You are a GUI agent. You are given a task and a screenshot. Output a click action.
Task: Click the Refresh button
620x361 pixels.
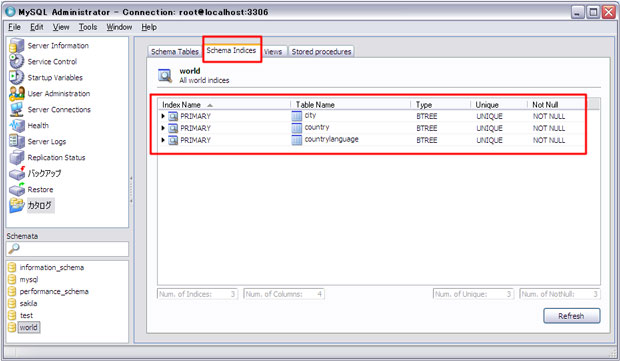click(x=571, y=316)
